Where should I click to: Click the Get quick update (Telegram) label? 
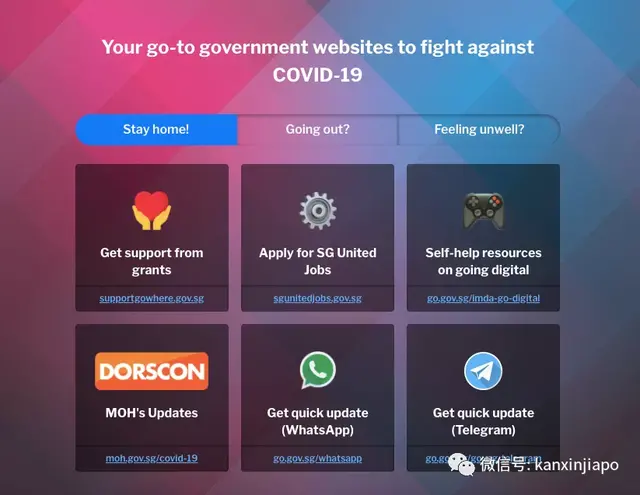point(483,421)
